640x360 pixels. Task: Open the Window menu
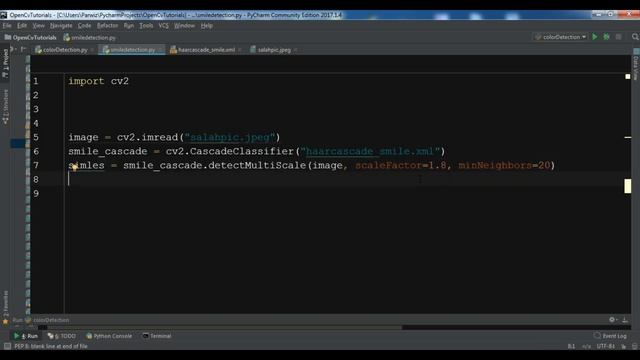(x=184, y=26)
